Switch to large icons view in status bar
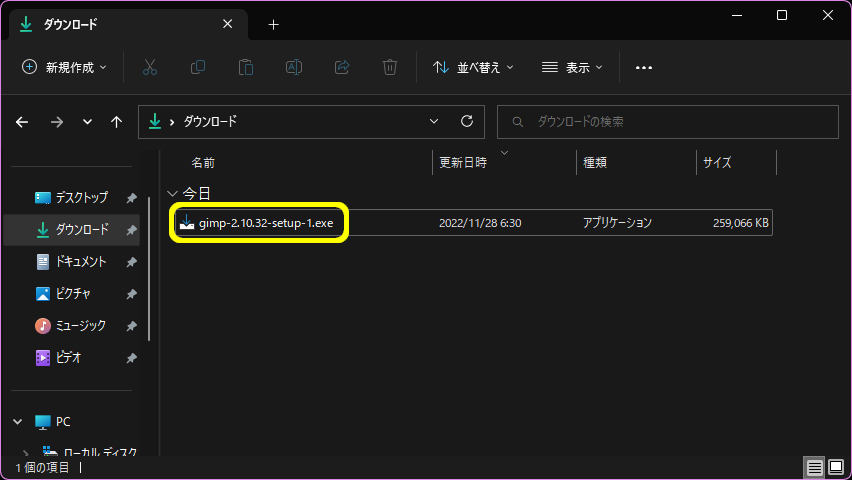 836,467
